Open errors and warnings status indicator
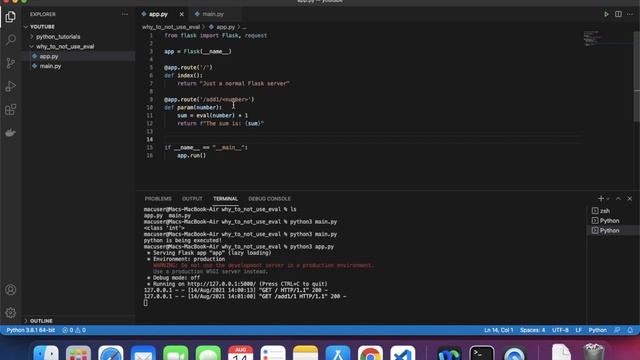The height and width of the screenshot is (360, 640). pyautogui.click(x=74, y=330)
